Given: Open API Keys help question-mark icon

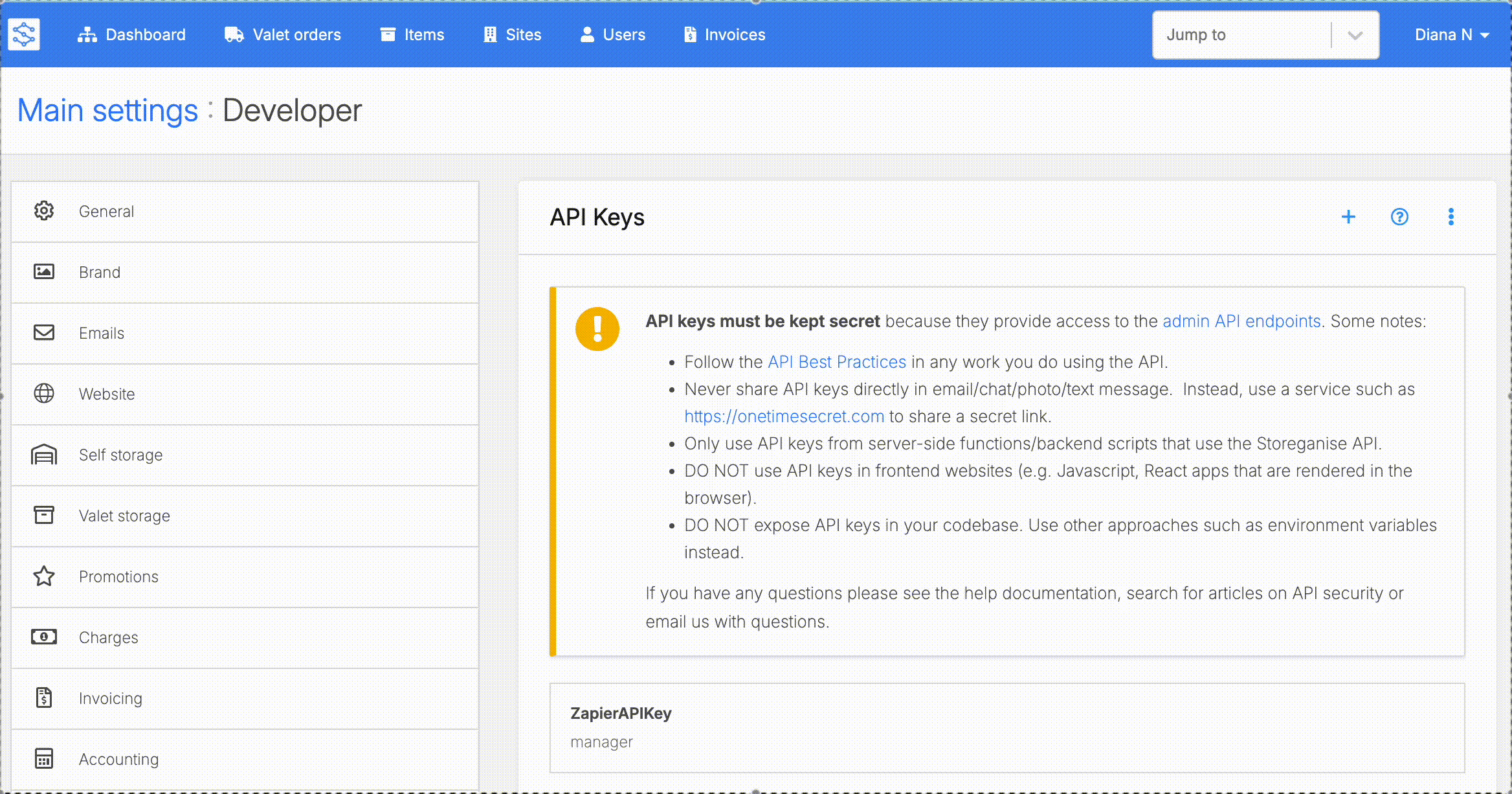Looking at the screenshot, I should [1399, 217].
